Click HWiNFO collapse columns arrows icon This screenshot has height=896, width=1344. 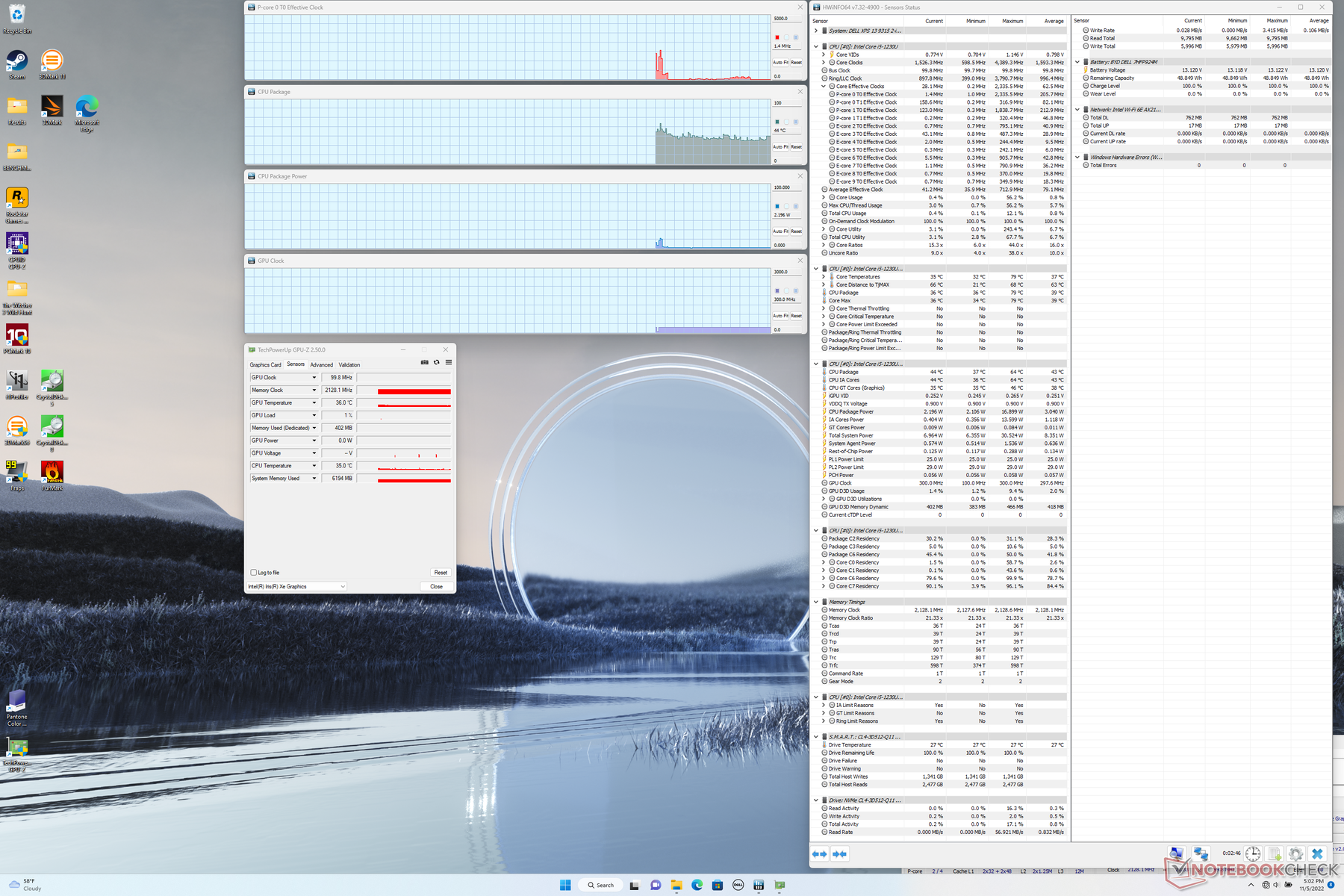840,853
